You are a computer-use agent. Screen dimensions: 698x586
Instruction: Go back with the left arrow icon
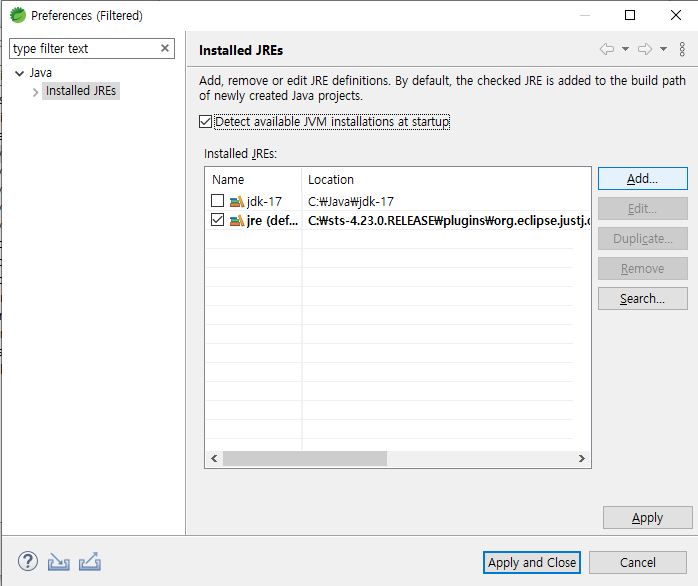tap(607, 49)
